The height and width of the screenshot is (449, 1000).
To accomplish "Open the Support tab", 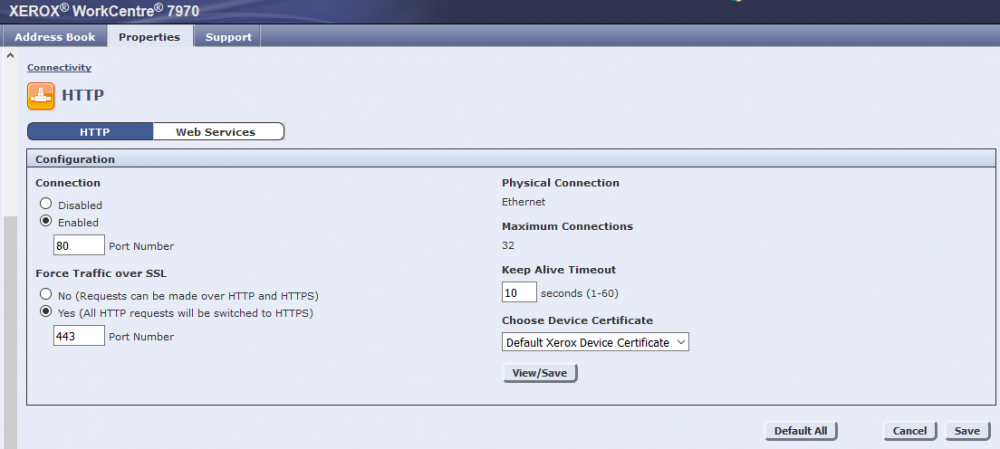I will (228, 37).
